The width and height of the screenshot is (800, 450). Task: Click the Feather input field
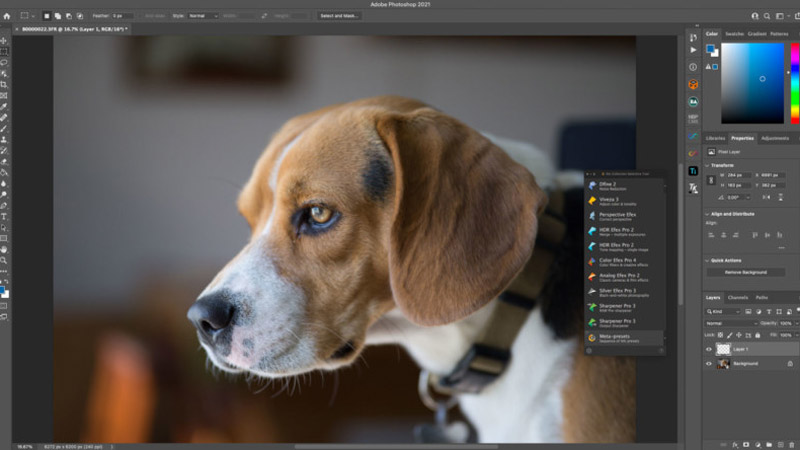[x=121, y=16]
